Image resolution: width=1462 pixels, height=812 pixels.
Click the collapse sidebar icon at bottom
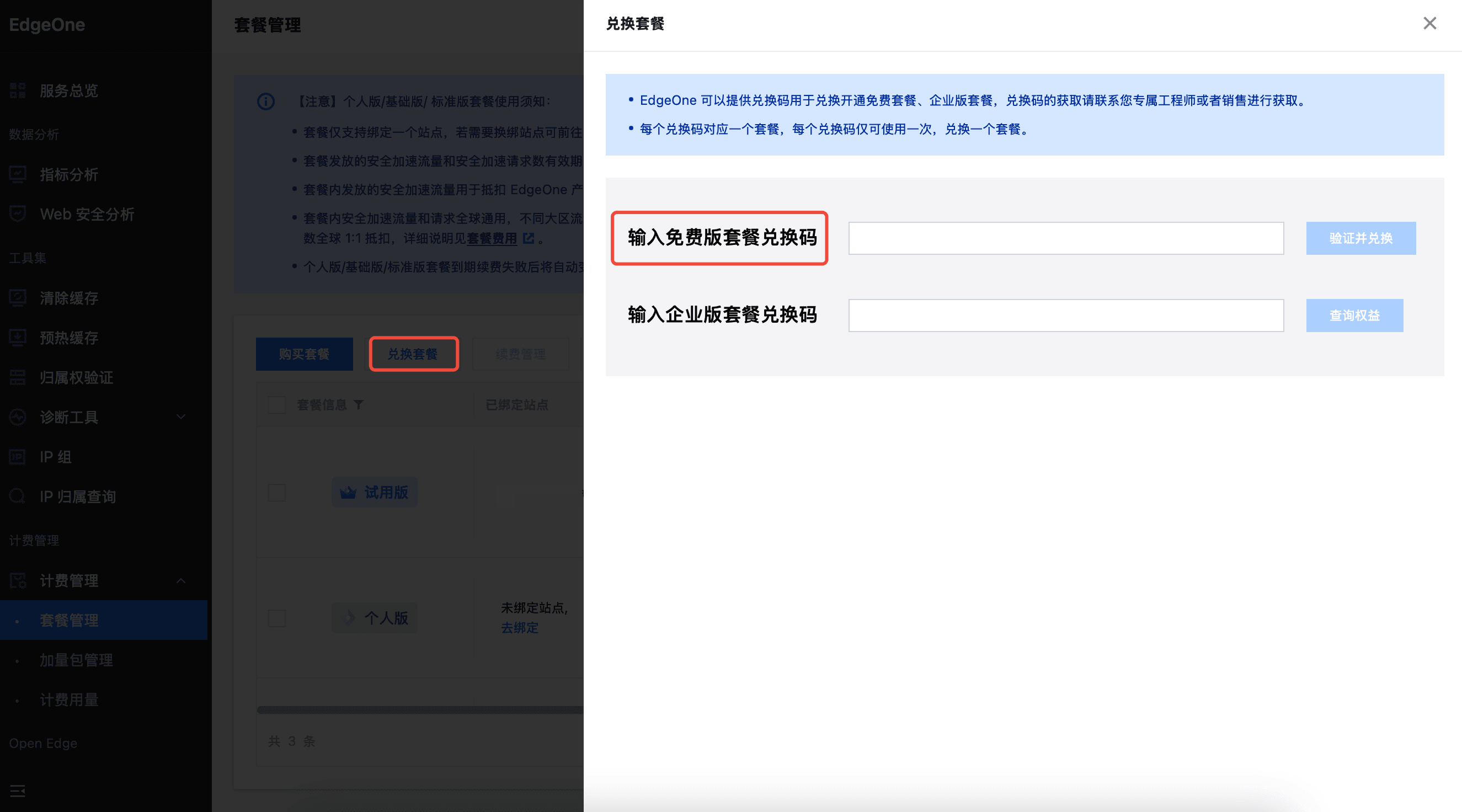pos(18,790)
